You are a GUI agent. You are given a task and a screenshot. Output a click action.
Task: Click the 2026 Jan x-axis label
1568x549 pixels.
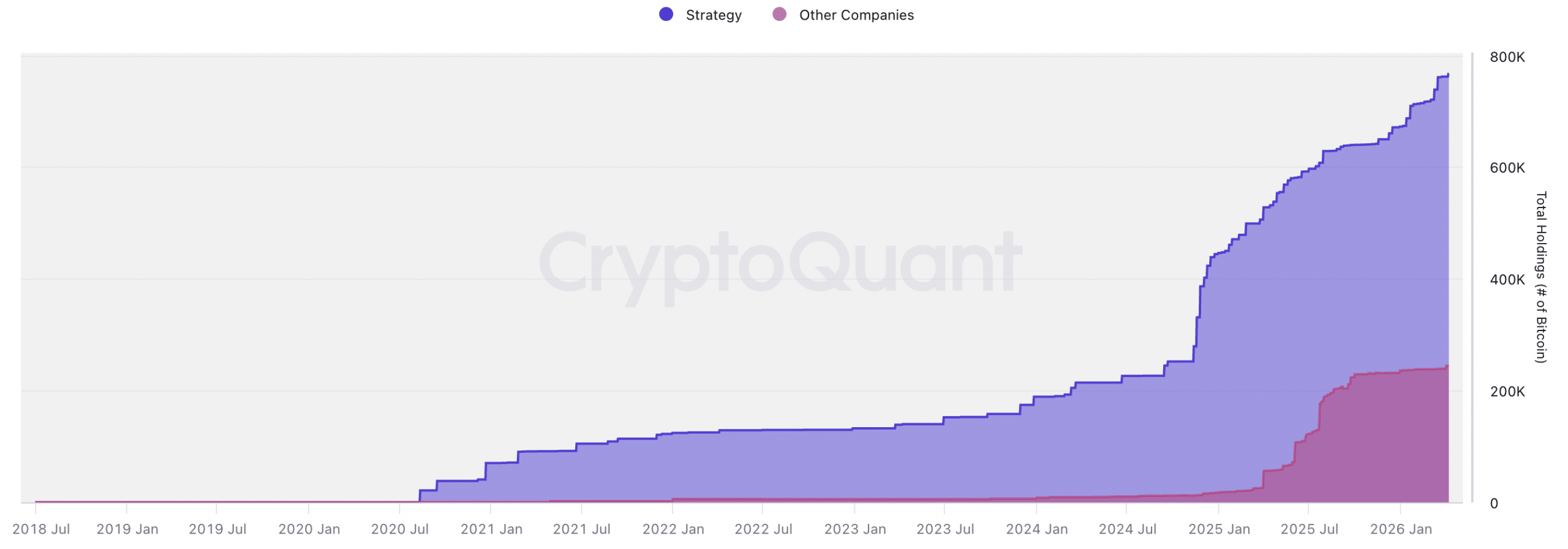1400,528
